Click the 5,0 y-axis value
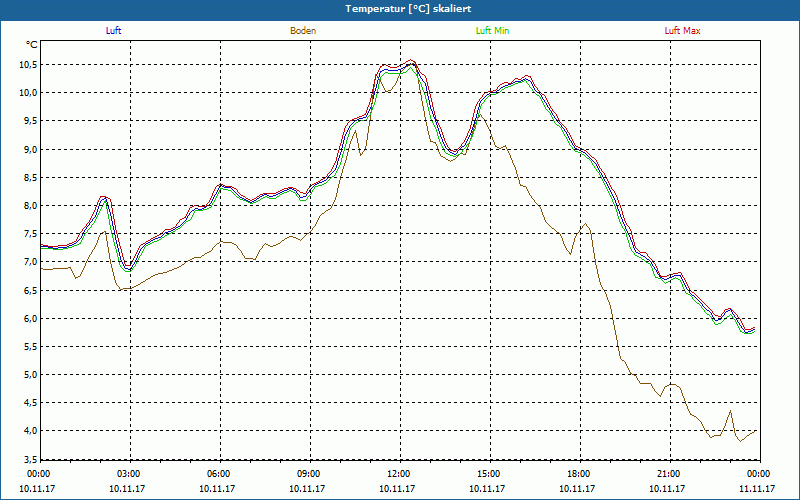Image resolution: width=800 pixels, height=500 pixels. pyautogui.click(x=30, y=374)
